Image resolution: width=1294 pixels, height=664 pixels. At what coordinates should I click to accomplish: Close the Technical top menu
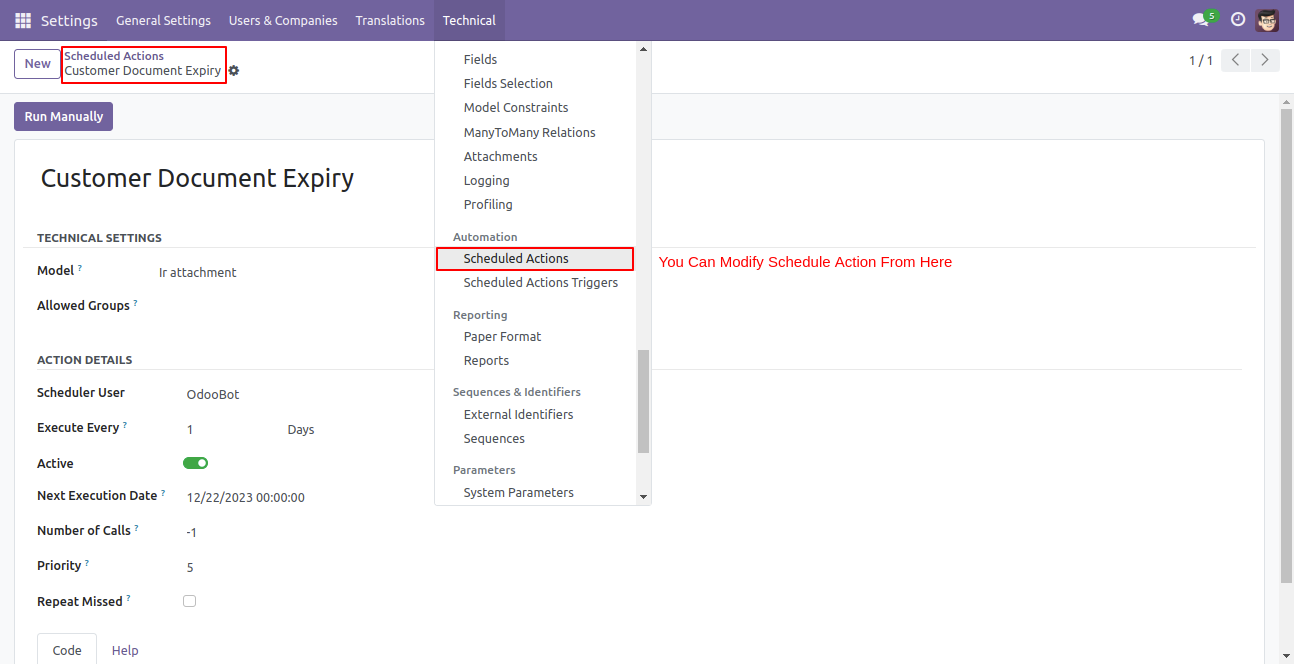pyautogui.click(x=469, y=20)
